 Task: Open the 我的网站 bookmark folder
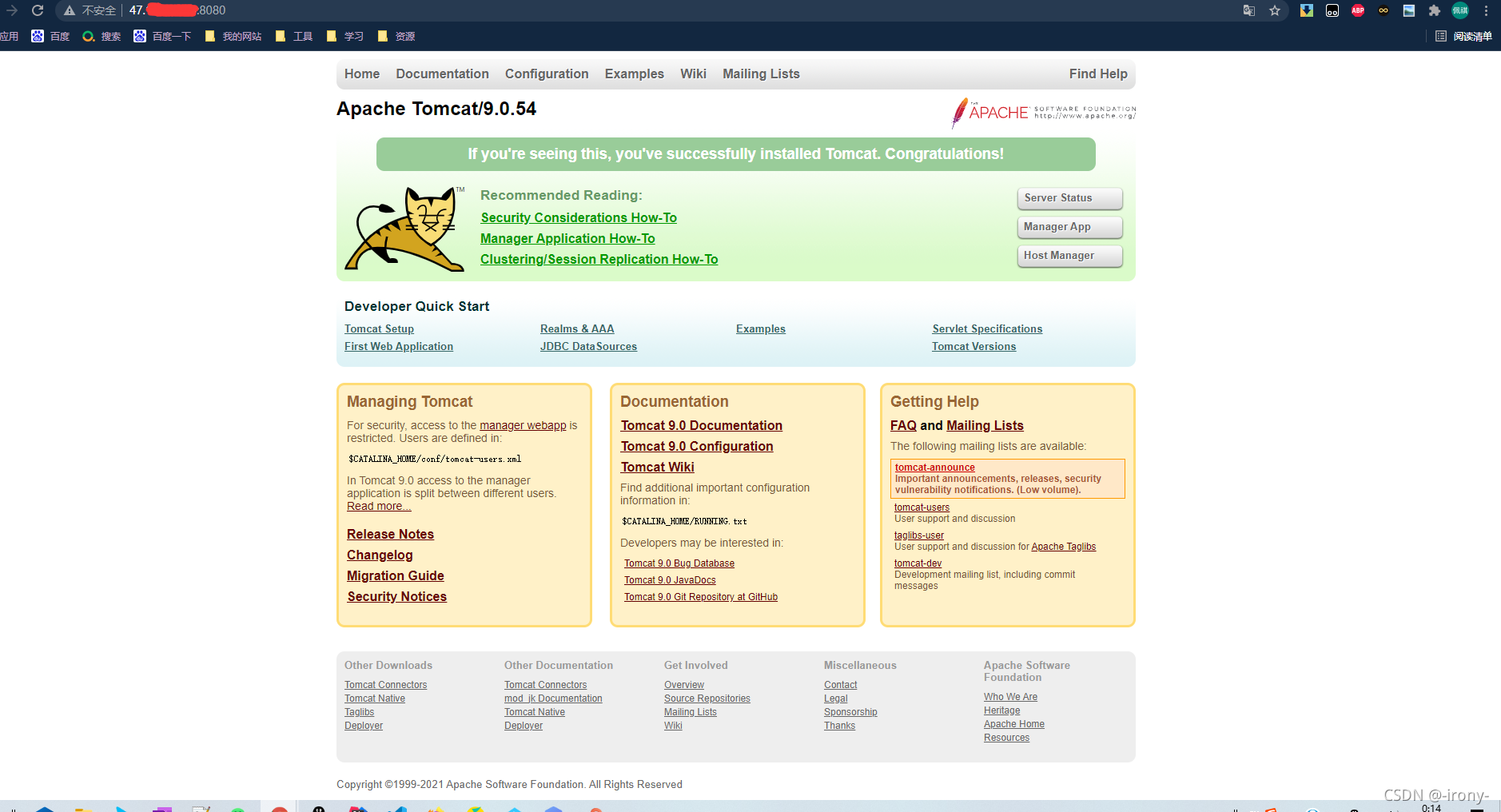click(x=233, y=36)
